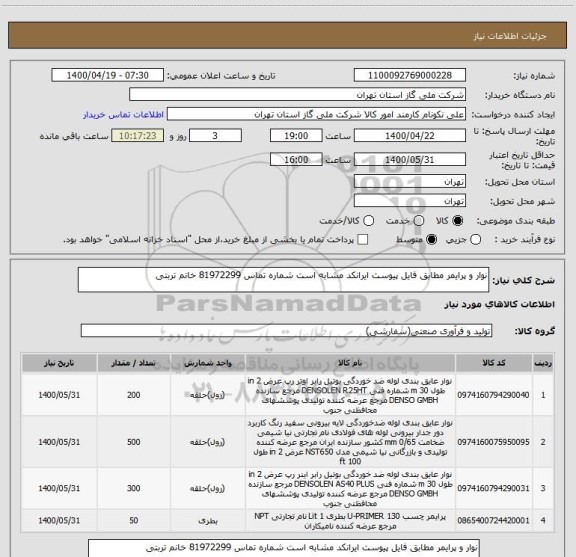This screenshot has width=576, height=557.
Task: Click the شرح کلی نیاز description box
Action: [x=283, y=280]
